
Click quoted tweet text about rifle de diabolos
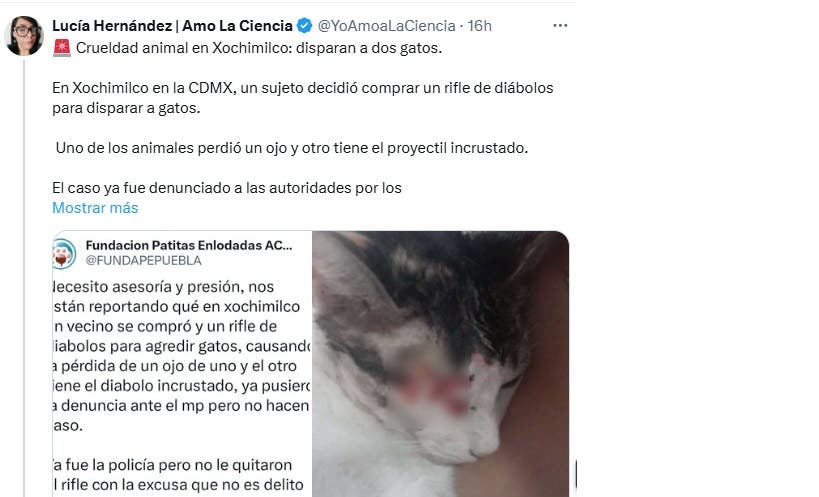pos(181,356)
